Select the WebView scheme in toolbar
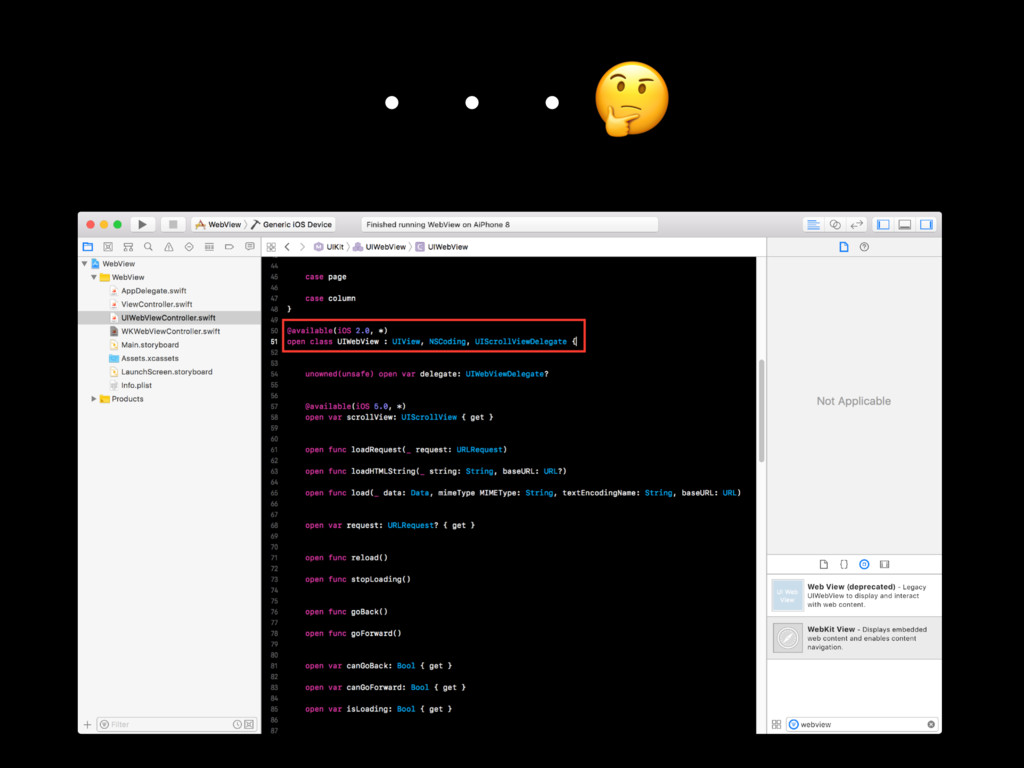Viewport: 1024px width, 768px height. 218,224
